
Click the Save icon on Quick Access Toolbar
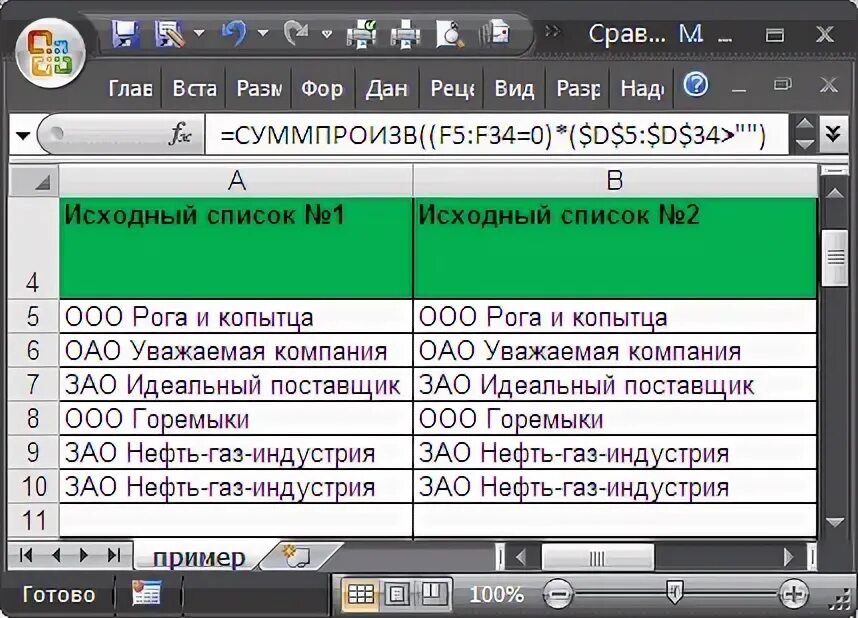124,31
